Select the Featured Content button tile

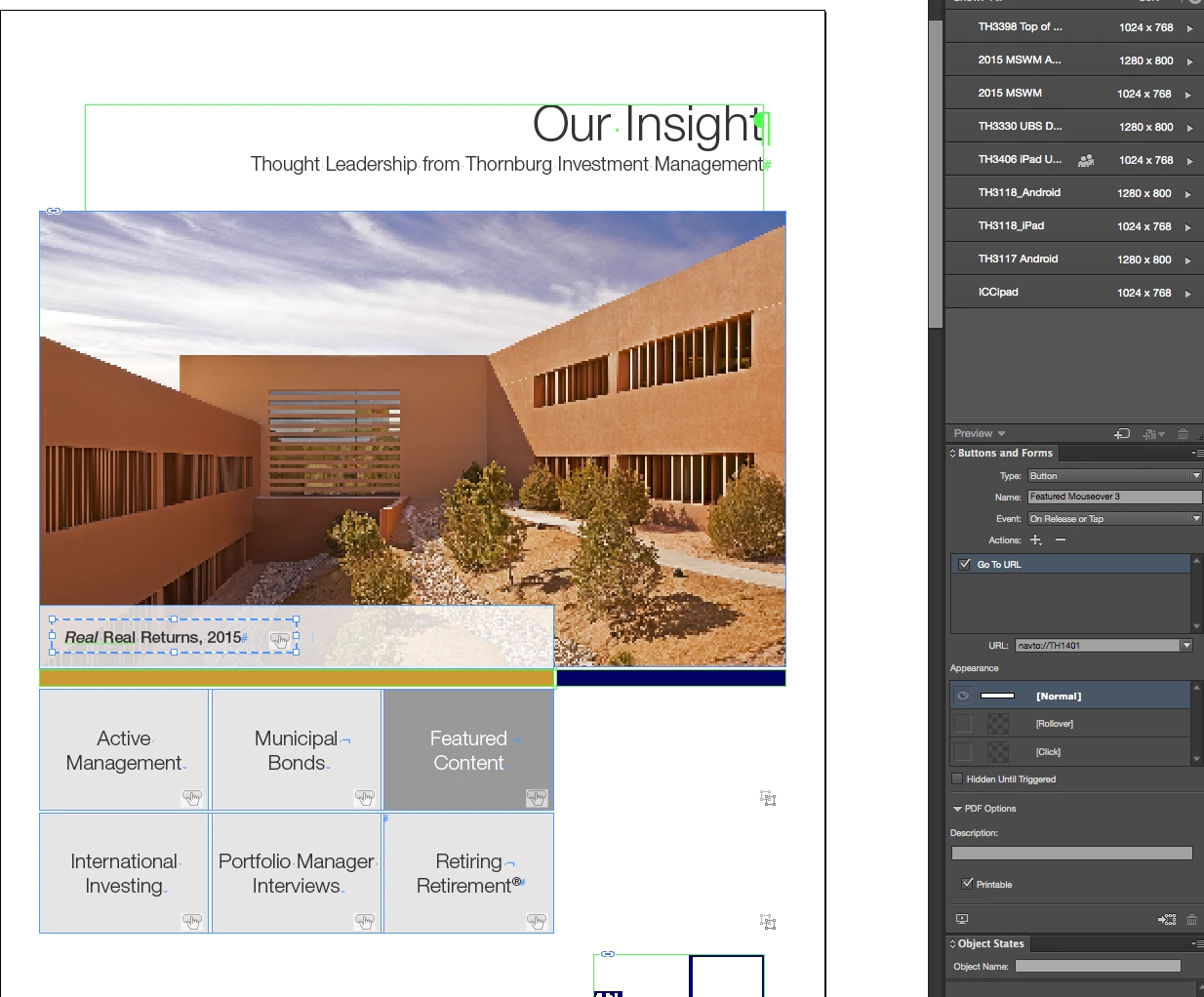point(468,749)
